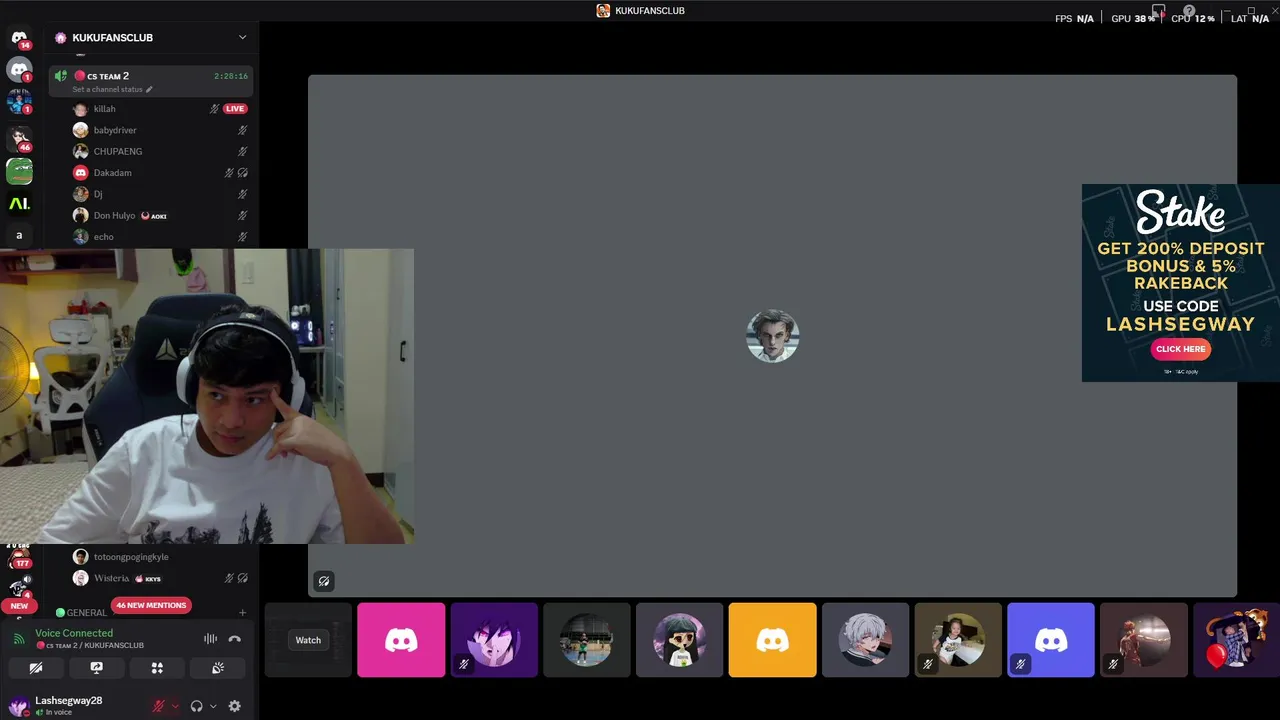Click Lashsegway28 user avatar
The height and width of the screenshot is (720, 1280).
point(18,706)
